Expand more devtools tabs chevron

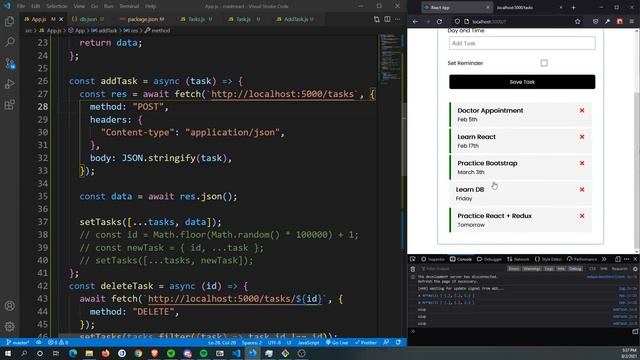coord(604,259)
